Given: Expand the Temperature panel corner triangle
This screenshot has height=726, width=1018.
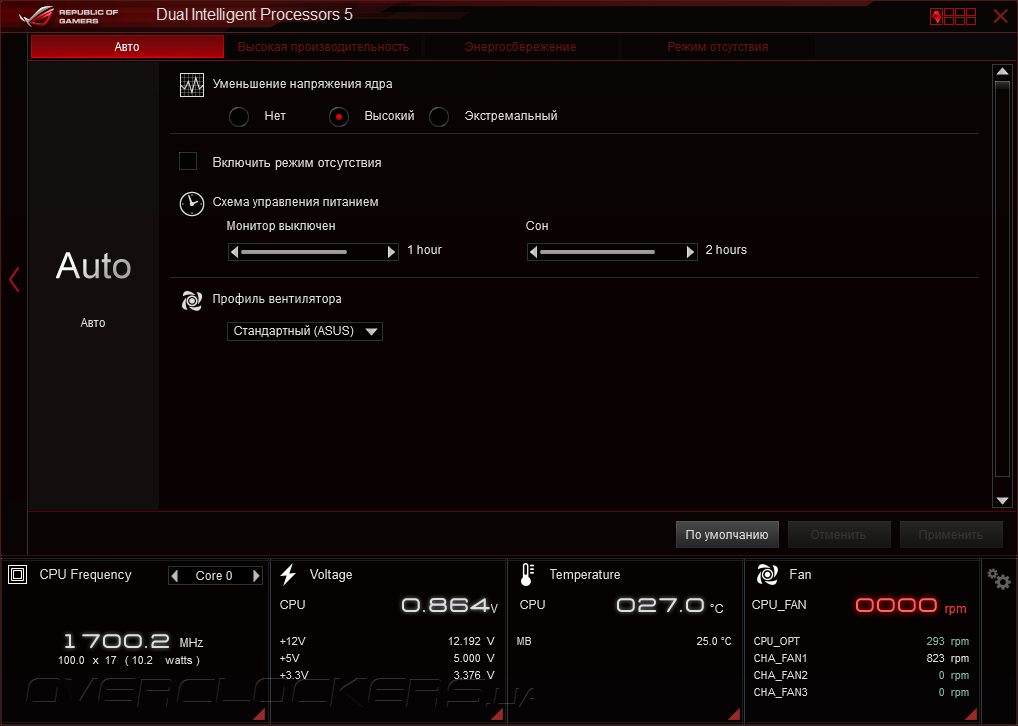Looking at the screenshot, I should coord(734,714).
